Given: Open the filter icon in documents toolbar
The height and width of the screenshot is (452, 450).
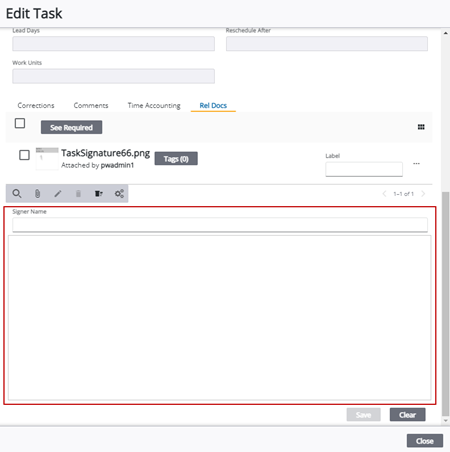Looking at the screenshot, I should coord(99,194).
